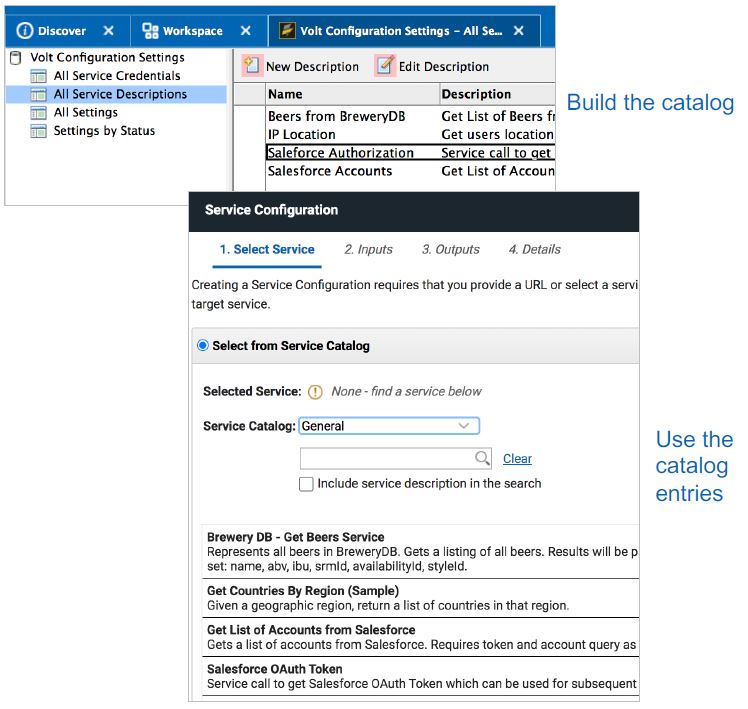Screen dimensions: 748x709
Task: Open the Service Catalog General dropdown
Action: (389, 426)
